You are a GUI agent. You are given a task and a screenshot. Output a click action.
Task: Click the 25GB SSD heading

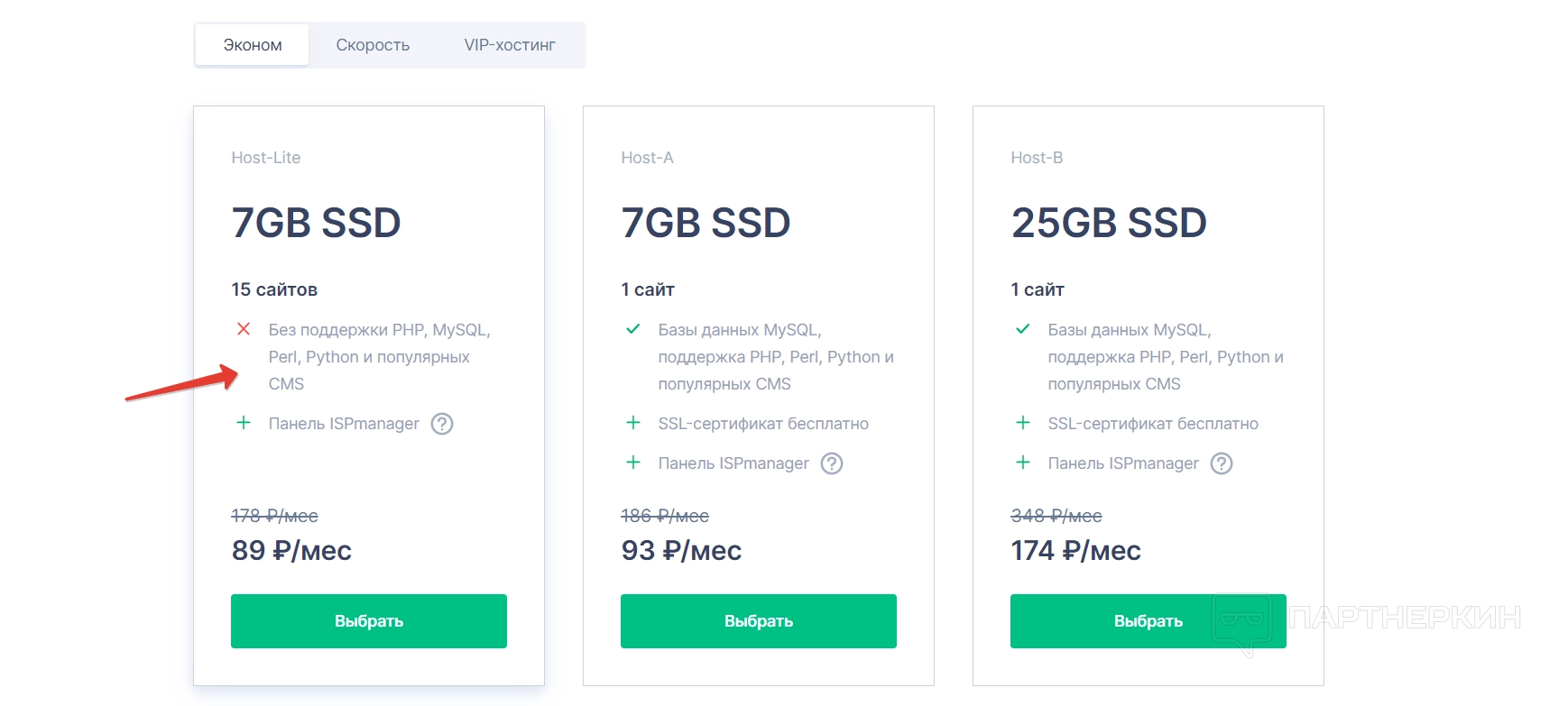(1109, 223)
